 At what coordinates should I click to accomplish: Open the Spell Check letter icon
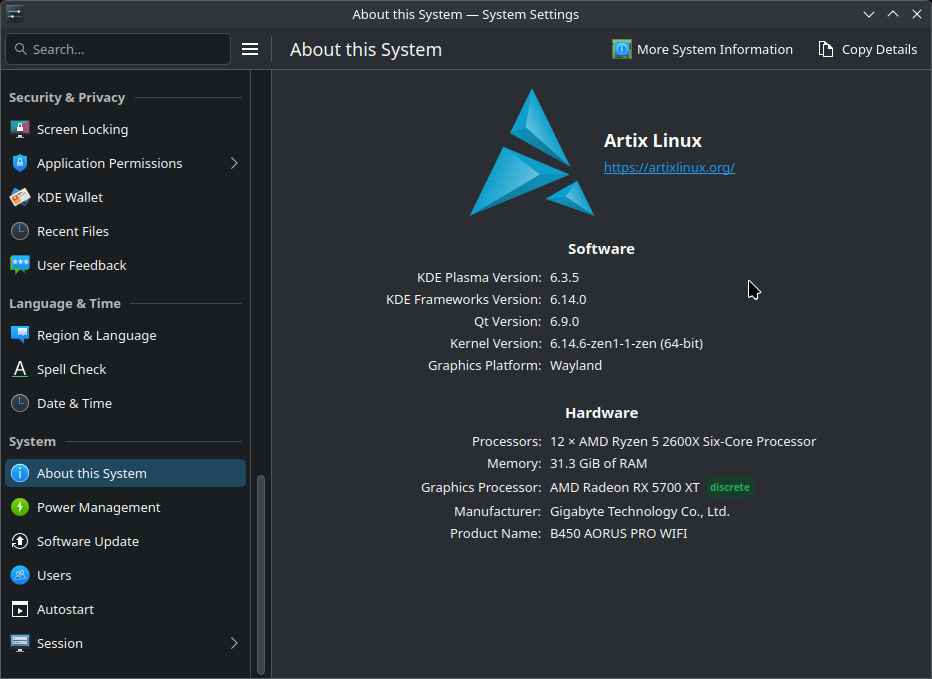point(20,369)
